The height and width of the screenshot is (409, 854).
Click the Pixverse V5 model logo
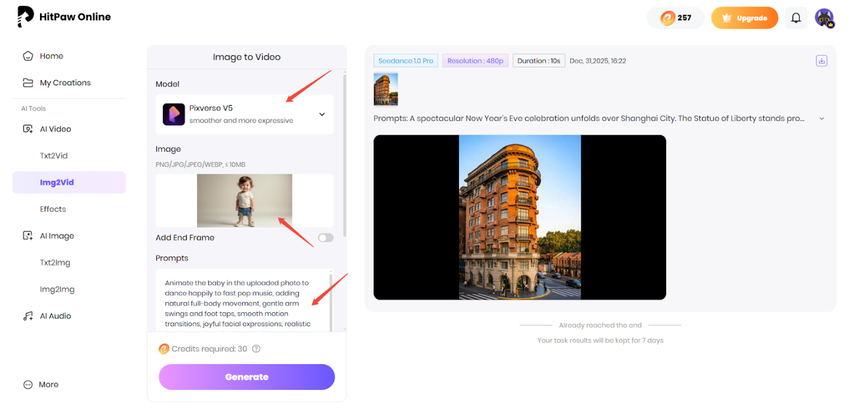[x=174, y=114]
